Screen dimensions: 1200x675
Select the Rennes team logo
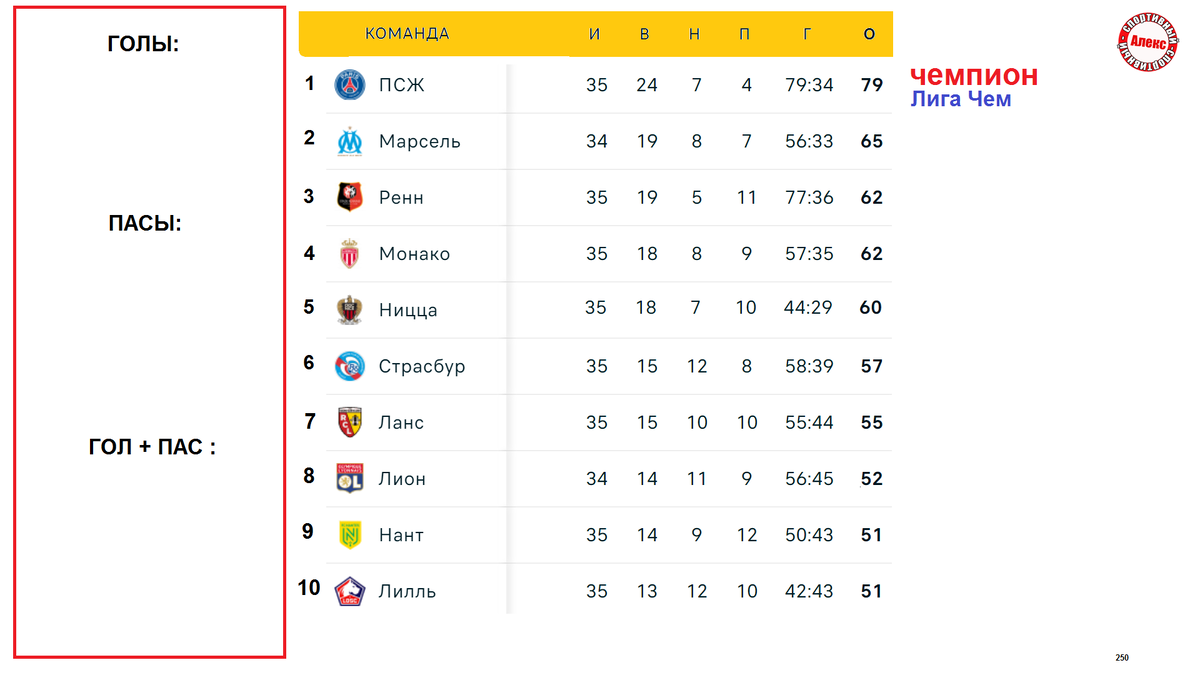tap(349, 197)
